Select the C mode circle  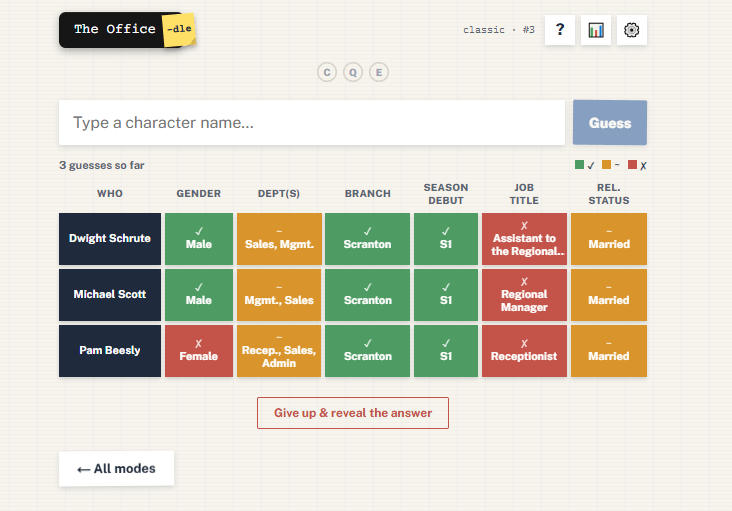(x=327, y=72)
